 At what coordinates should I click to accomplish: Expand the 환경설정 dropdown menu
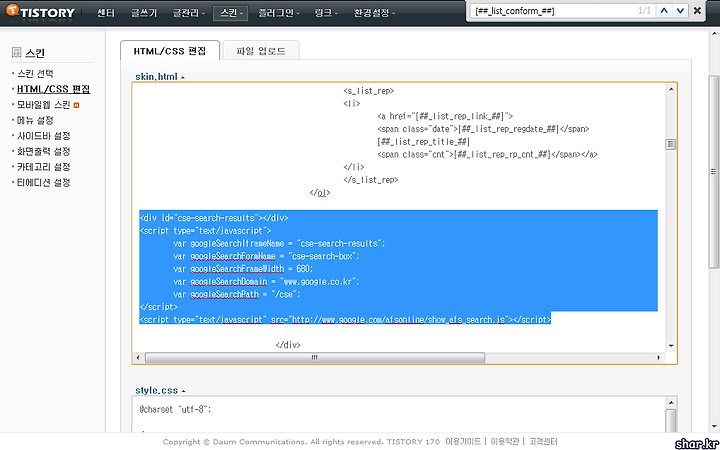coord(374,13)
